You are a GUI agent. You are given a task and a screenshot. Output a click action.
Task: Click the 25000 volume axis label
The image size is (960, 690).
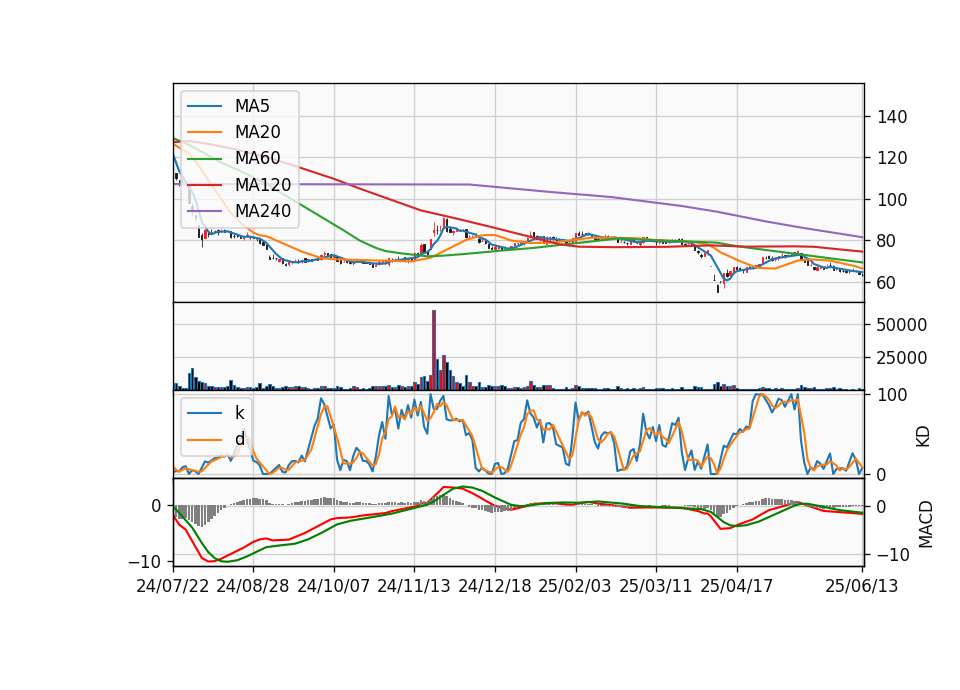tap(902, 358)
